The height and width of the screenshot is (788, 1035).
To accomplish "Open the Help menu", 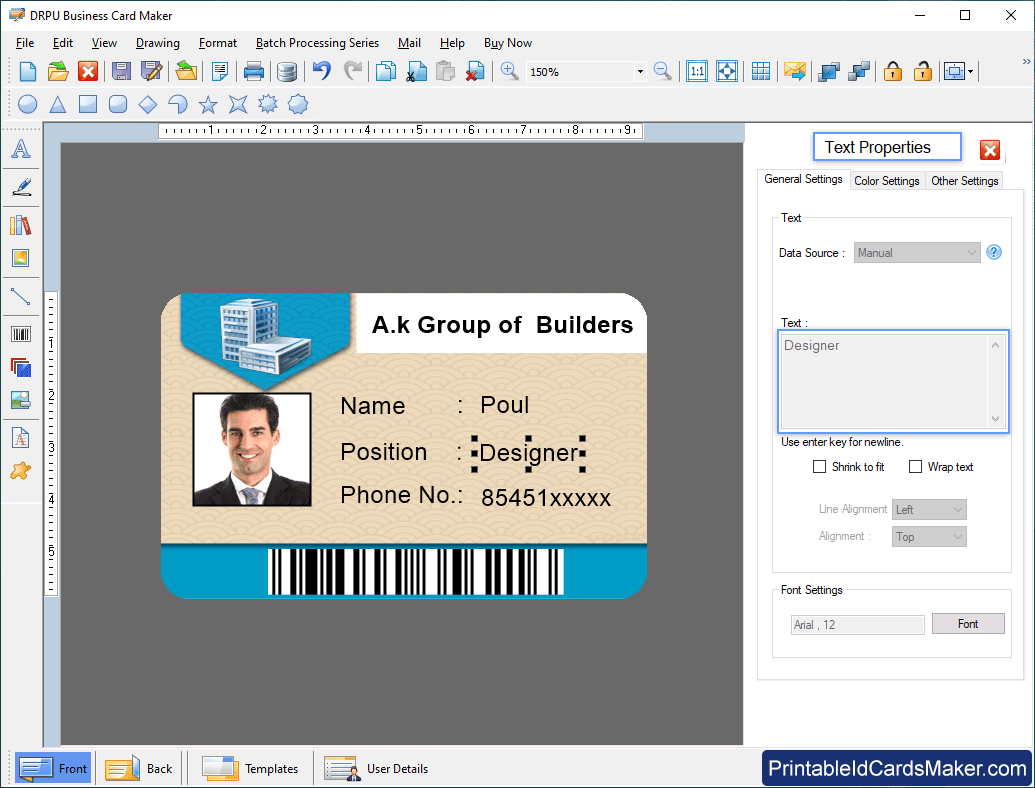I will [452, 43].
